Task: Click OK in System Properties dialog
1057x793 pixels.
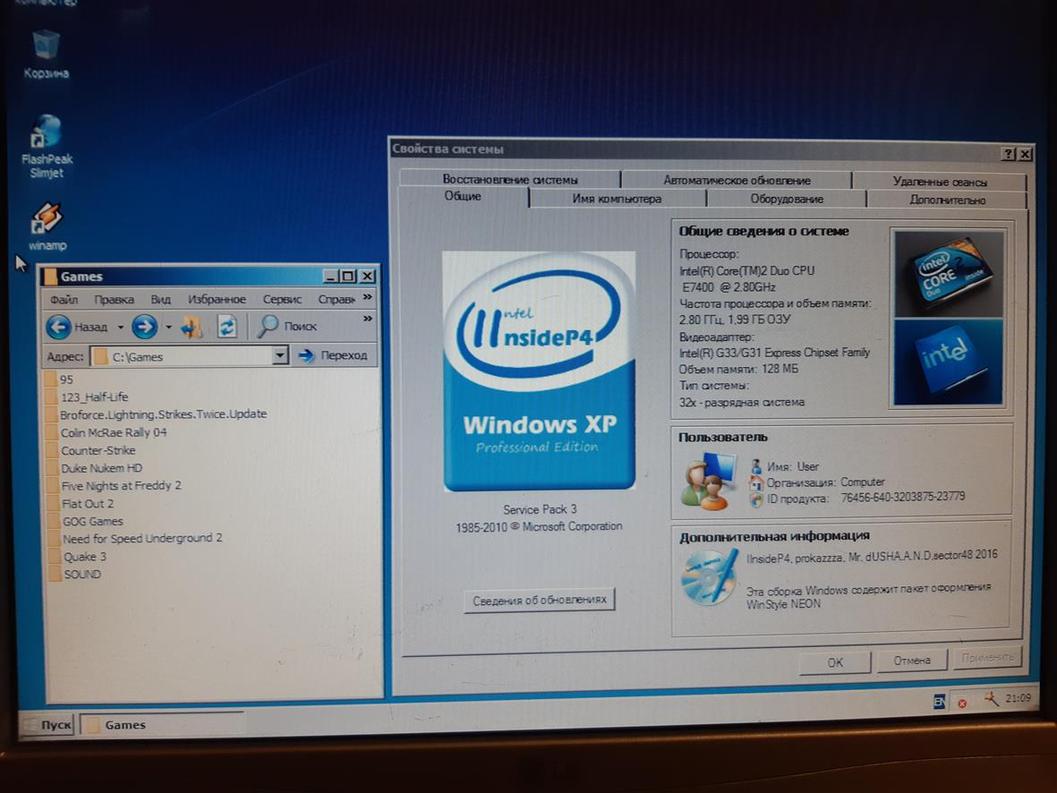Action: pos(835,662)
